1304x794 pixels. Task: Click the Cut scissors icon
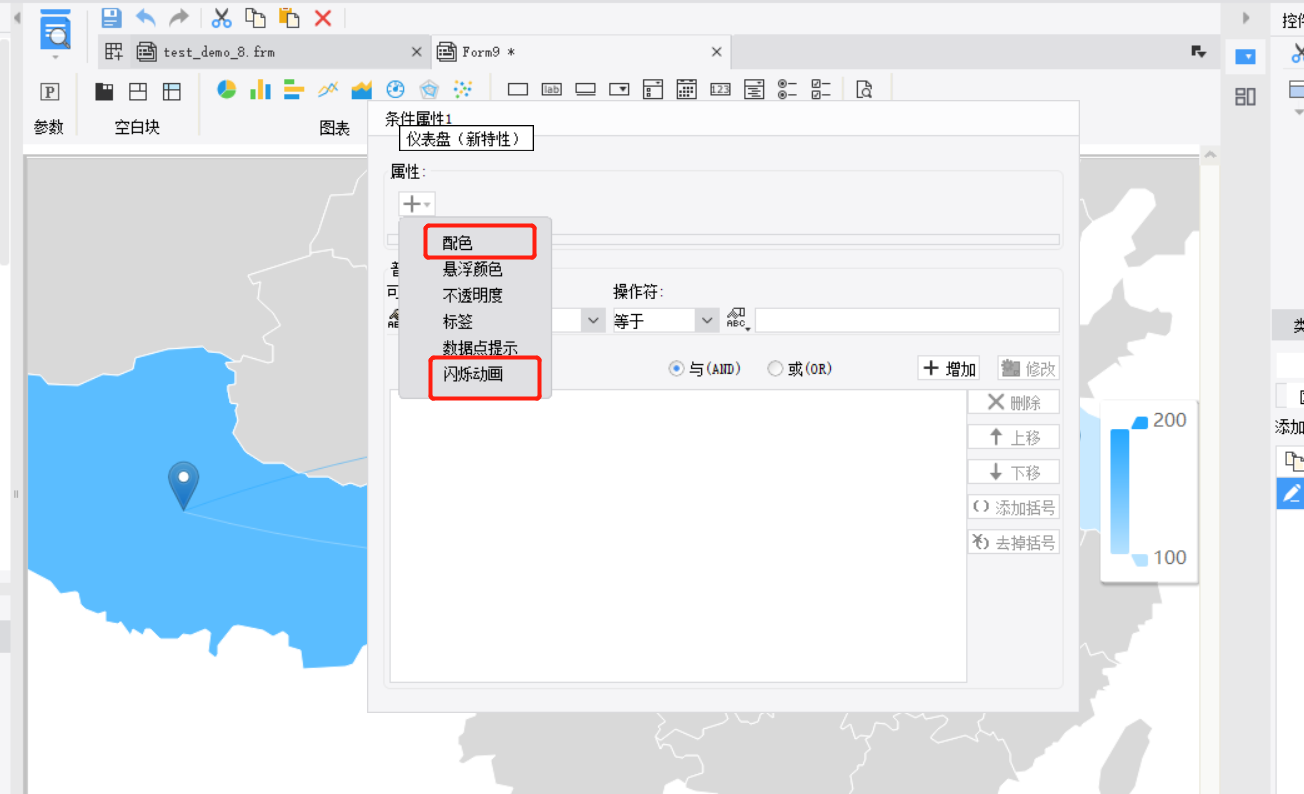[222, 18]
